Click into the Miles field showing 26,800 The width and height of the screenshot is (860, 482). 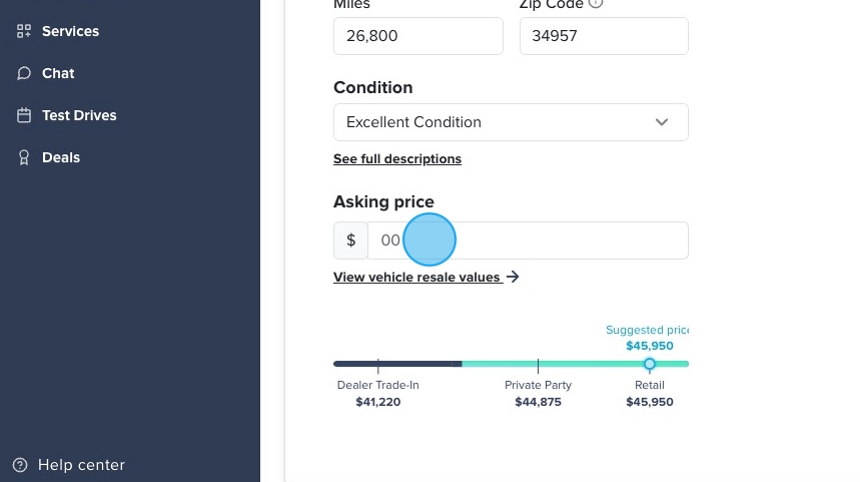418,36
